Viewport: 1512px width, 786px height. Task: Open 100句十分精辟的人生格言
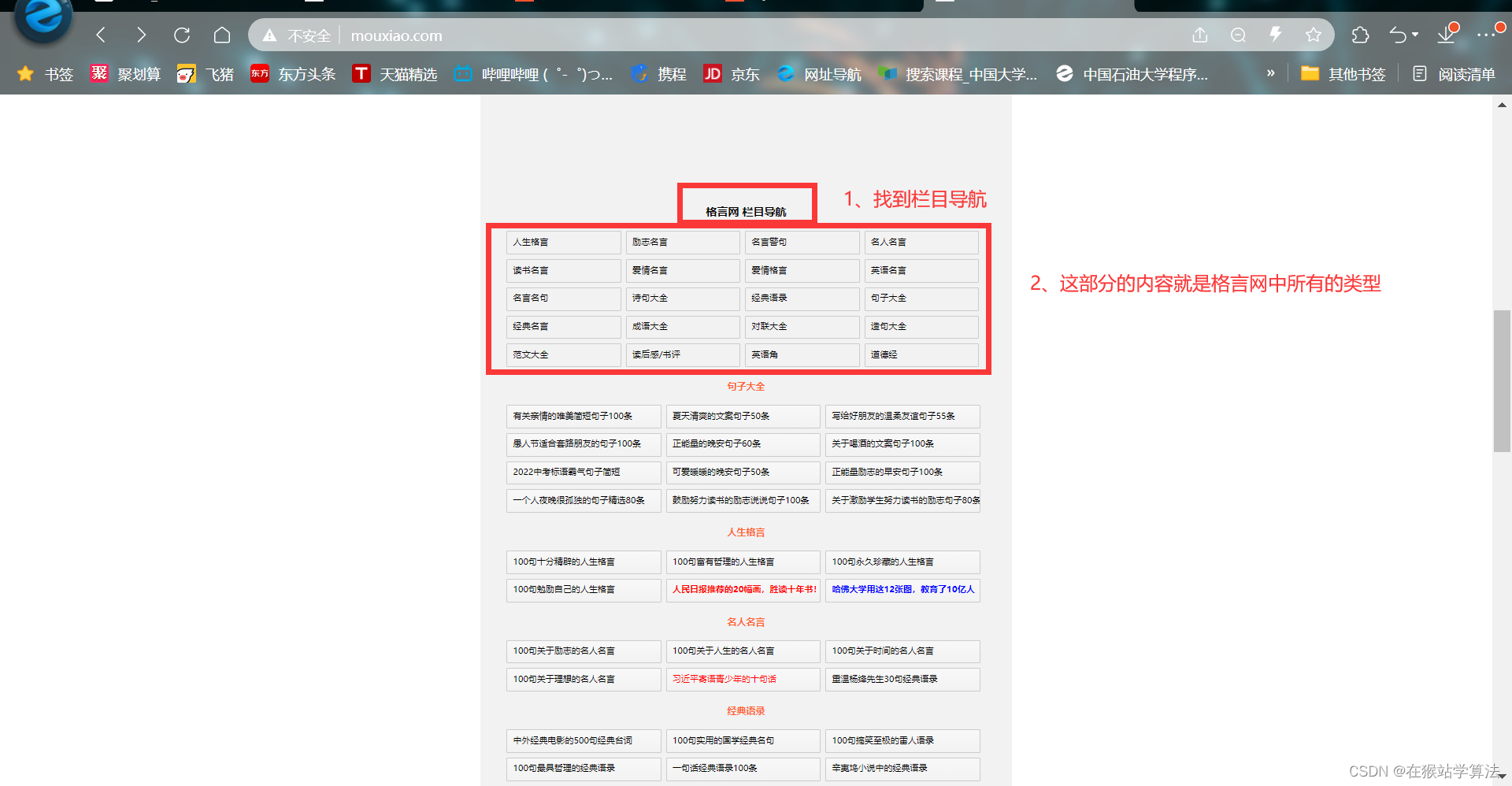[x=584, y=562]
